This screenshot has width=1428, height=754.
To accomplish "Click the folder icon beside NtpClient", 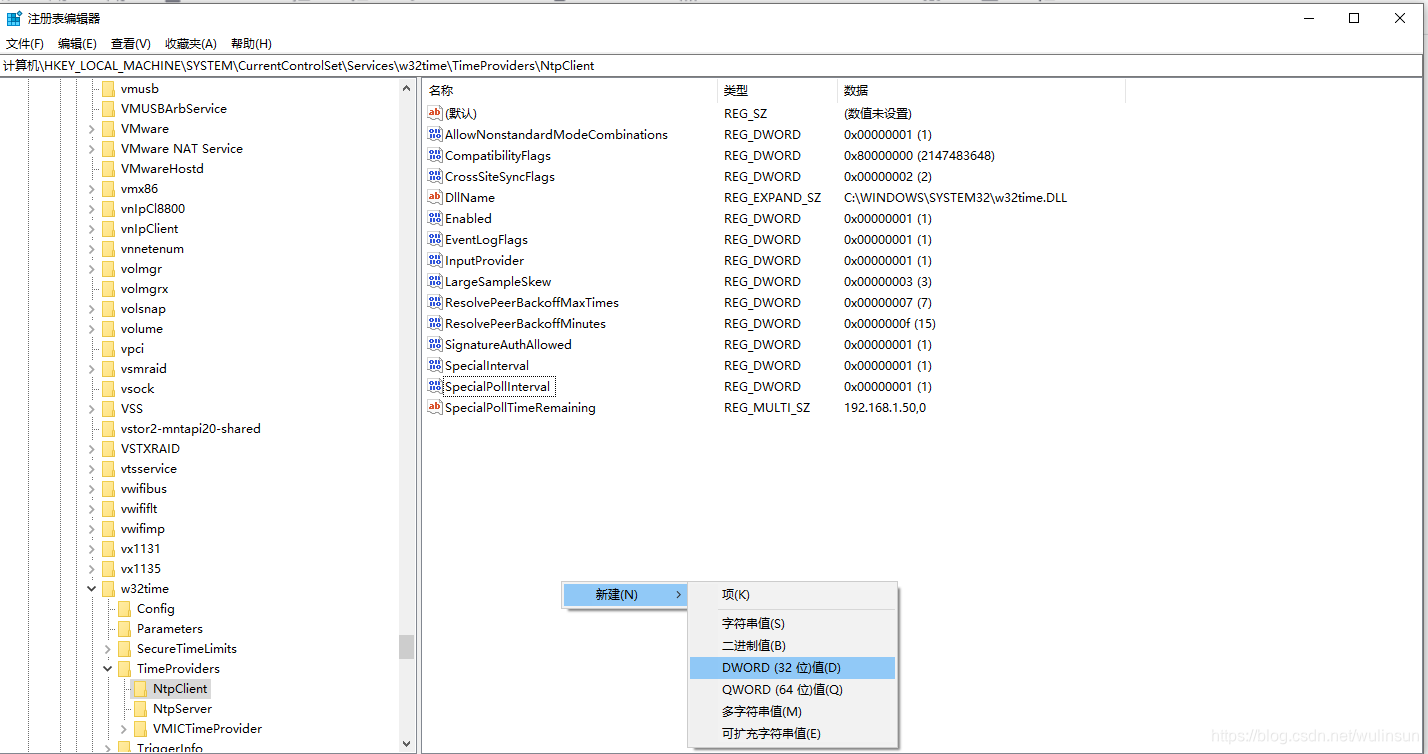I will coord(141,688).
